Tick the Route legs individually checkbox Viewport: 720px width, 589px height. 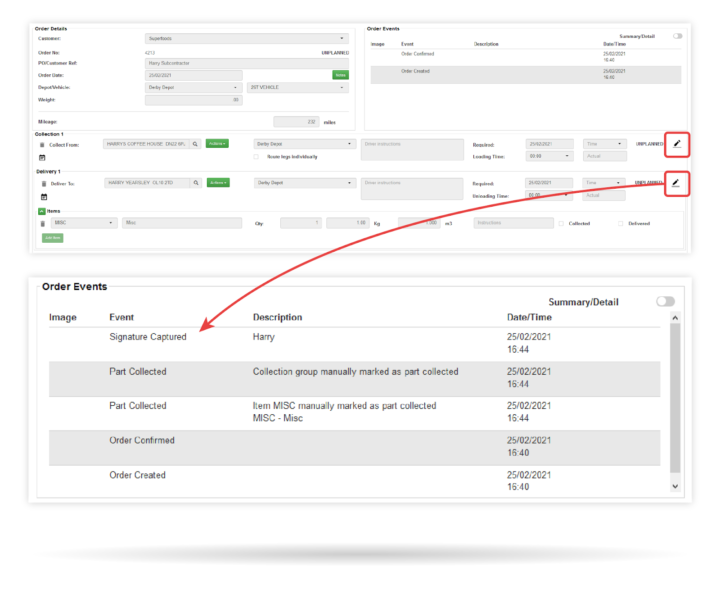pyautogui.click(x=256, y=157)
